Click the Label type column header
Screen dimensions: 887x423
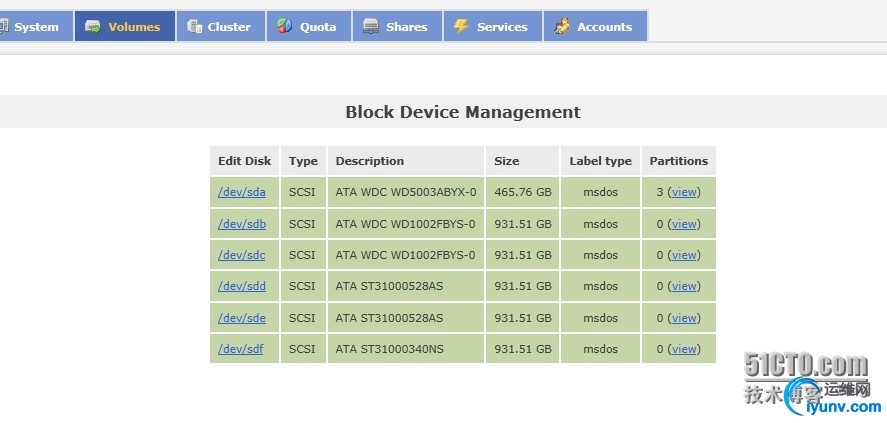(600, 161)
